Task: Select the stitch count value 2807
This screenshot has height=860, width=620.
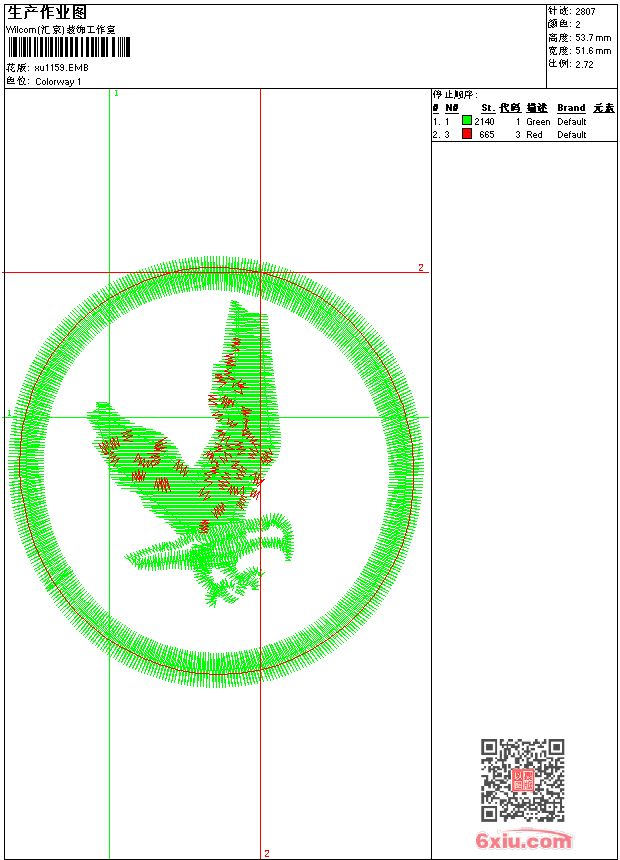Action: tap(585, 12)
